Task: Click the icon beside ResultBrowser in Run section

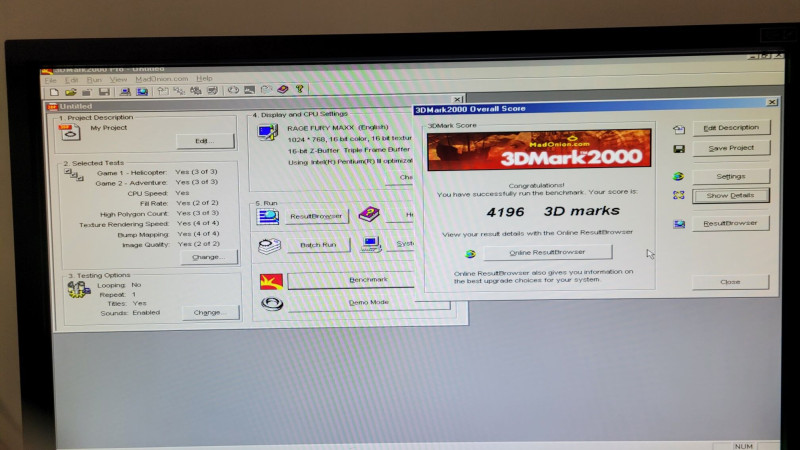Action: (x=268, y=217)
